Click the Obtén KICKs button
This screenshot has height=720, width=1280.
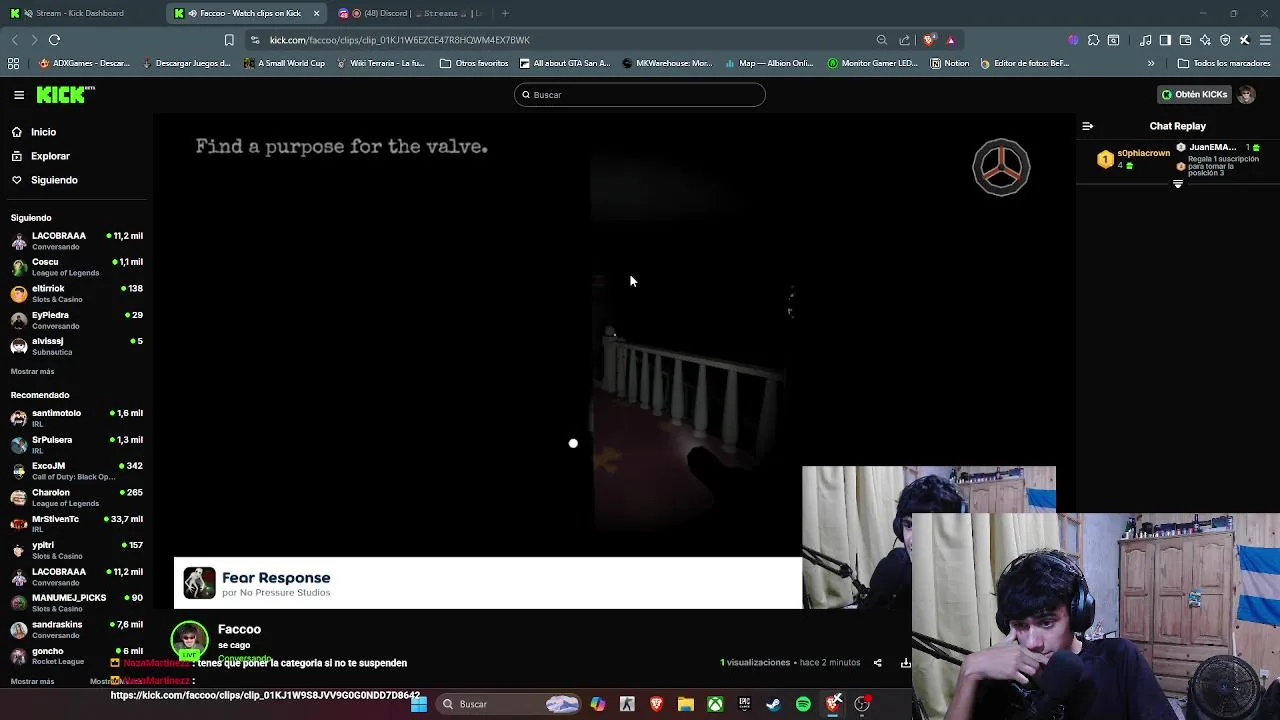[1194, 95]
